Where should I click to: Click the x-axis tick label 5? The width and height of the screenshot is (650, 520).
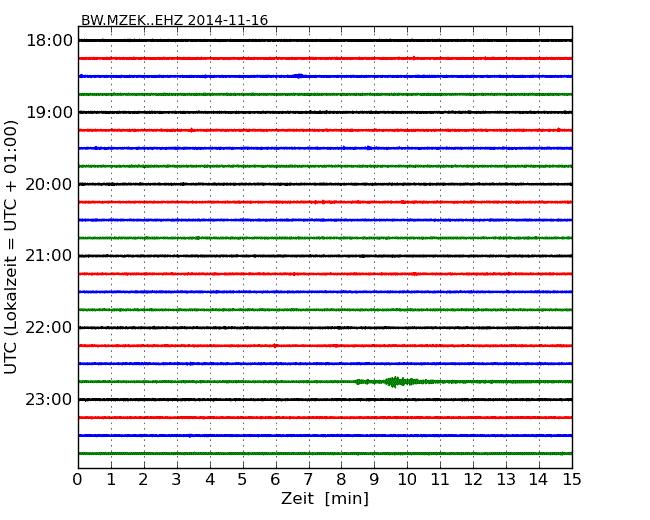click(243, 479)
